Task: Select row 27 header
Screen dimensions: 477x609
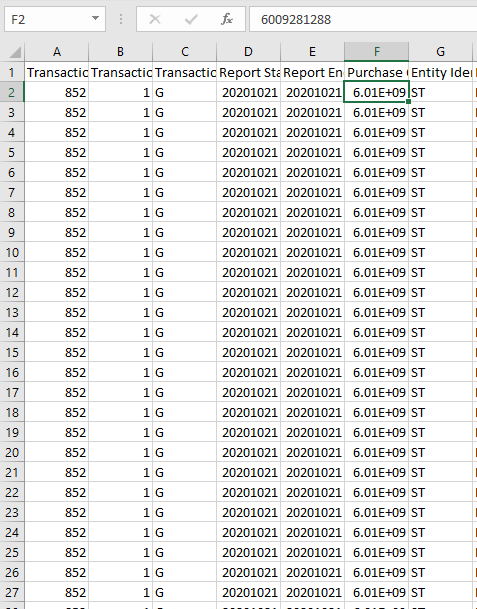Action: pos(12,592)
